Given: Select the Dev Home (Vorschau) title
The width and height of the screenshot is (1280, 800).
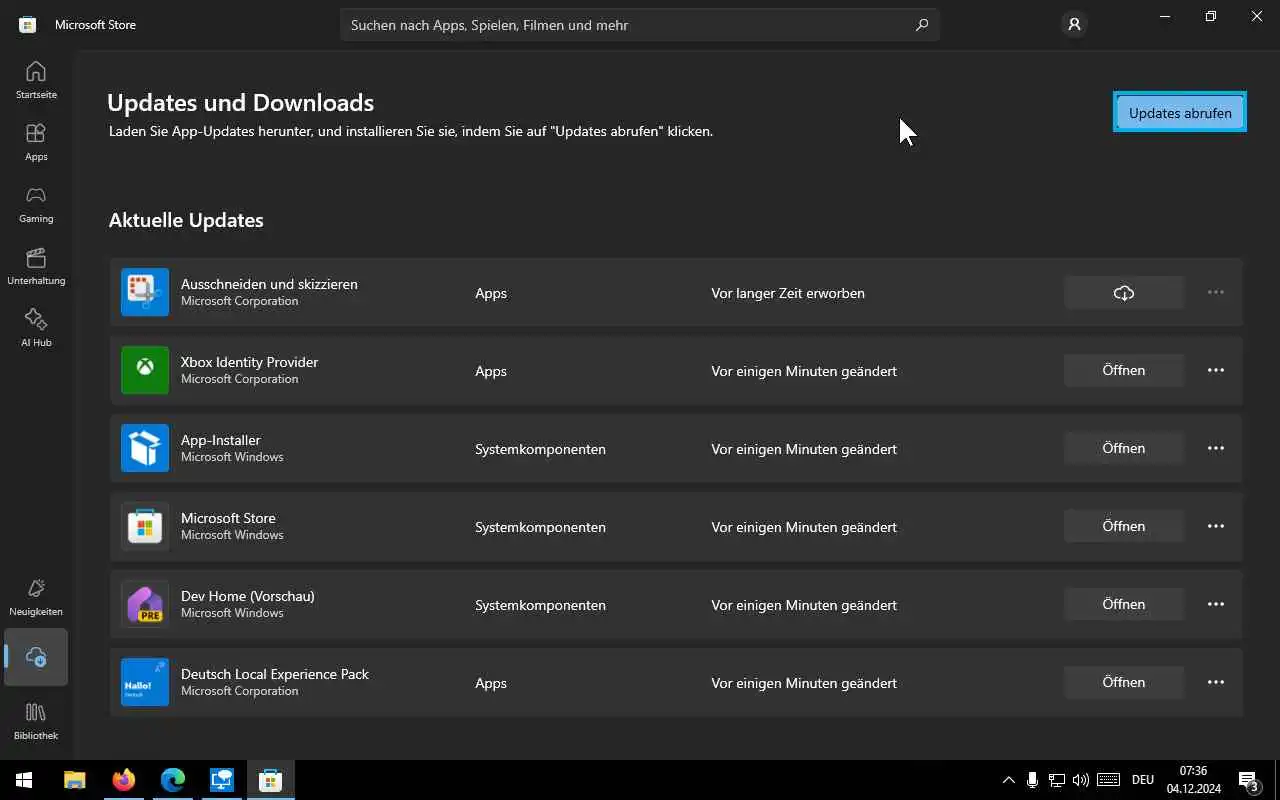Looking at the screenshot, I should coord(248,596).
